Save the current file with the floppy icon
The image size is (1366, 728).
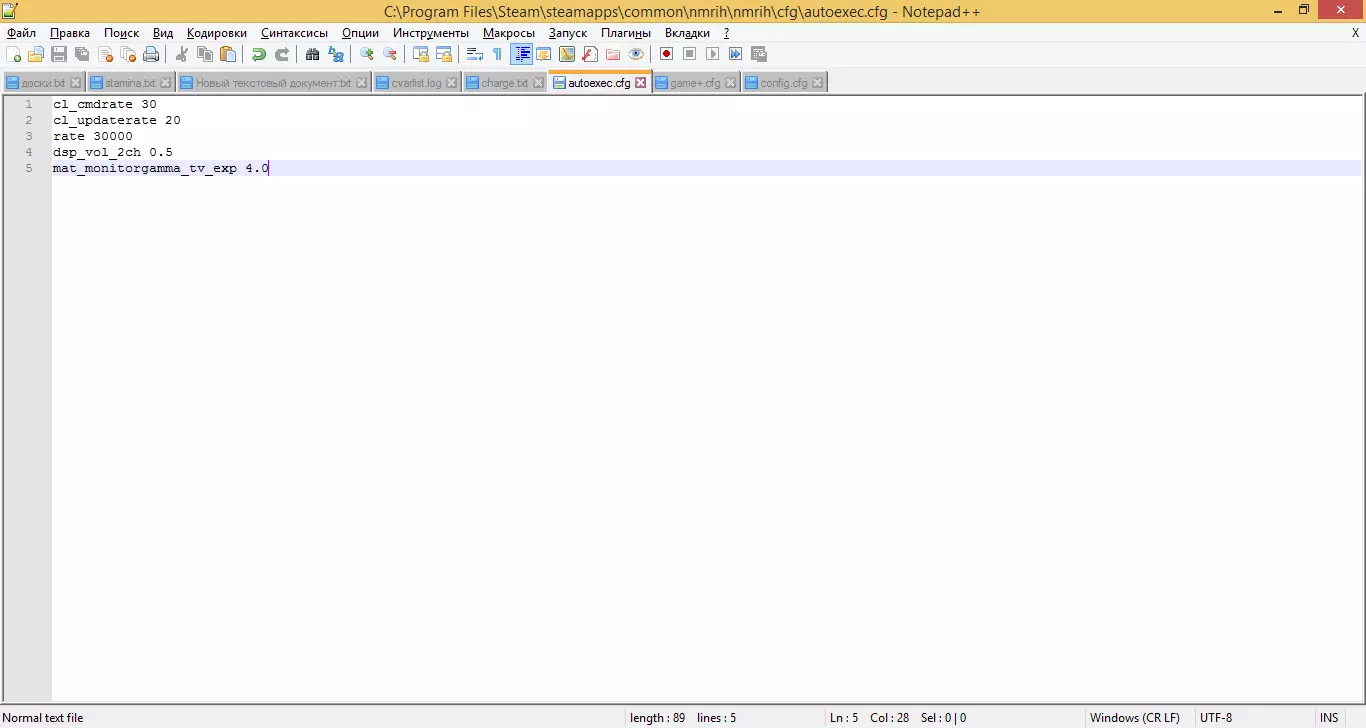59,54
